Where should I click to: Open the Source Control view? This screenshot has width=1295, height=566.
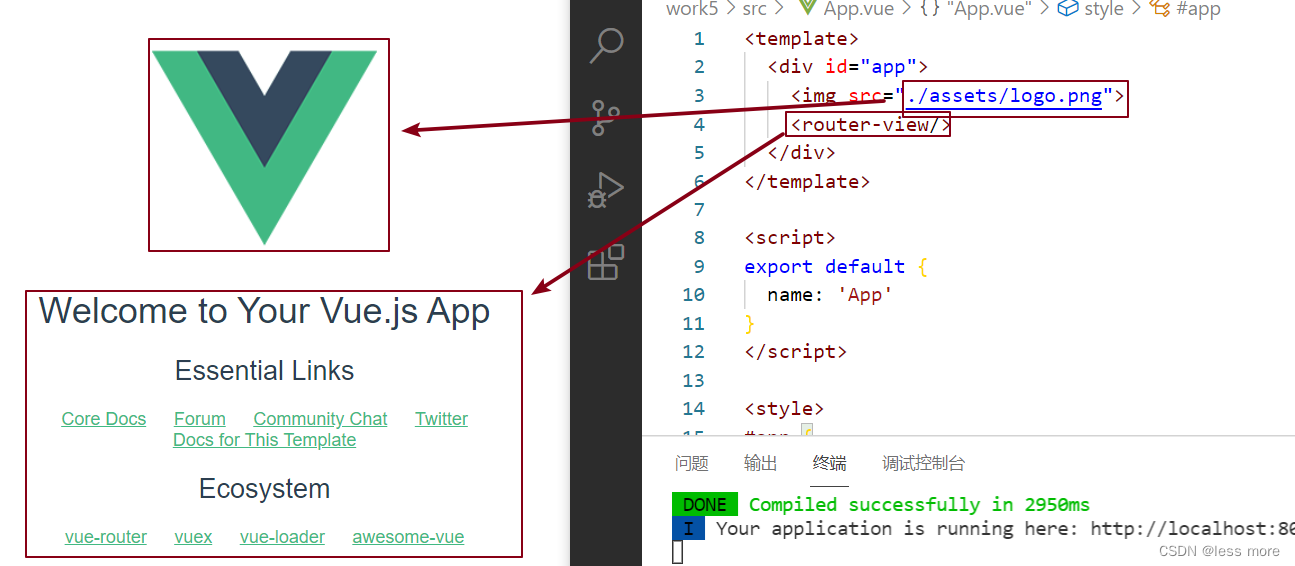tap(606, 117)
